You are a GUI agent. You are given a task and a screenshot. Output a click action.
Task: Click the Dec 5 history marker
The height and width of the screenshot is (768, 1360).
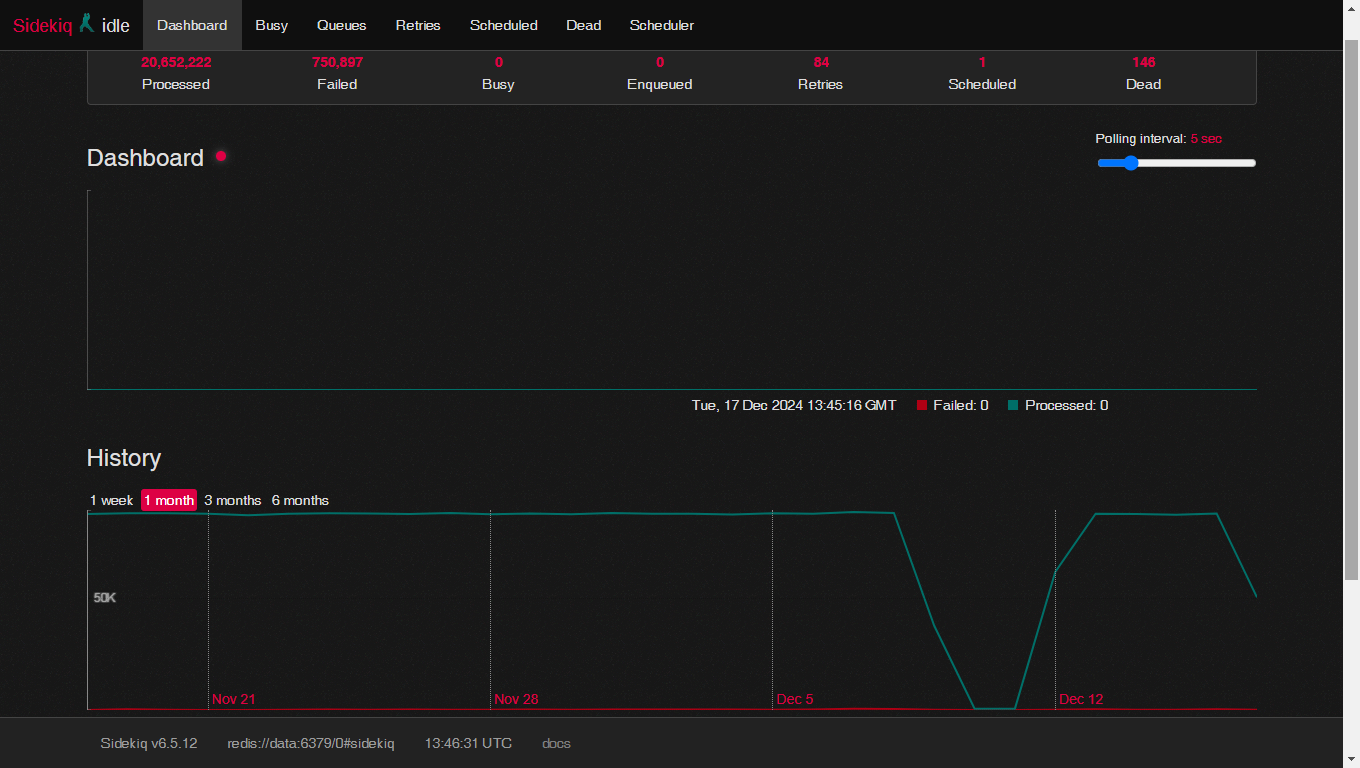click(x=795, y=699)
